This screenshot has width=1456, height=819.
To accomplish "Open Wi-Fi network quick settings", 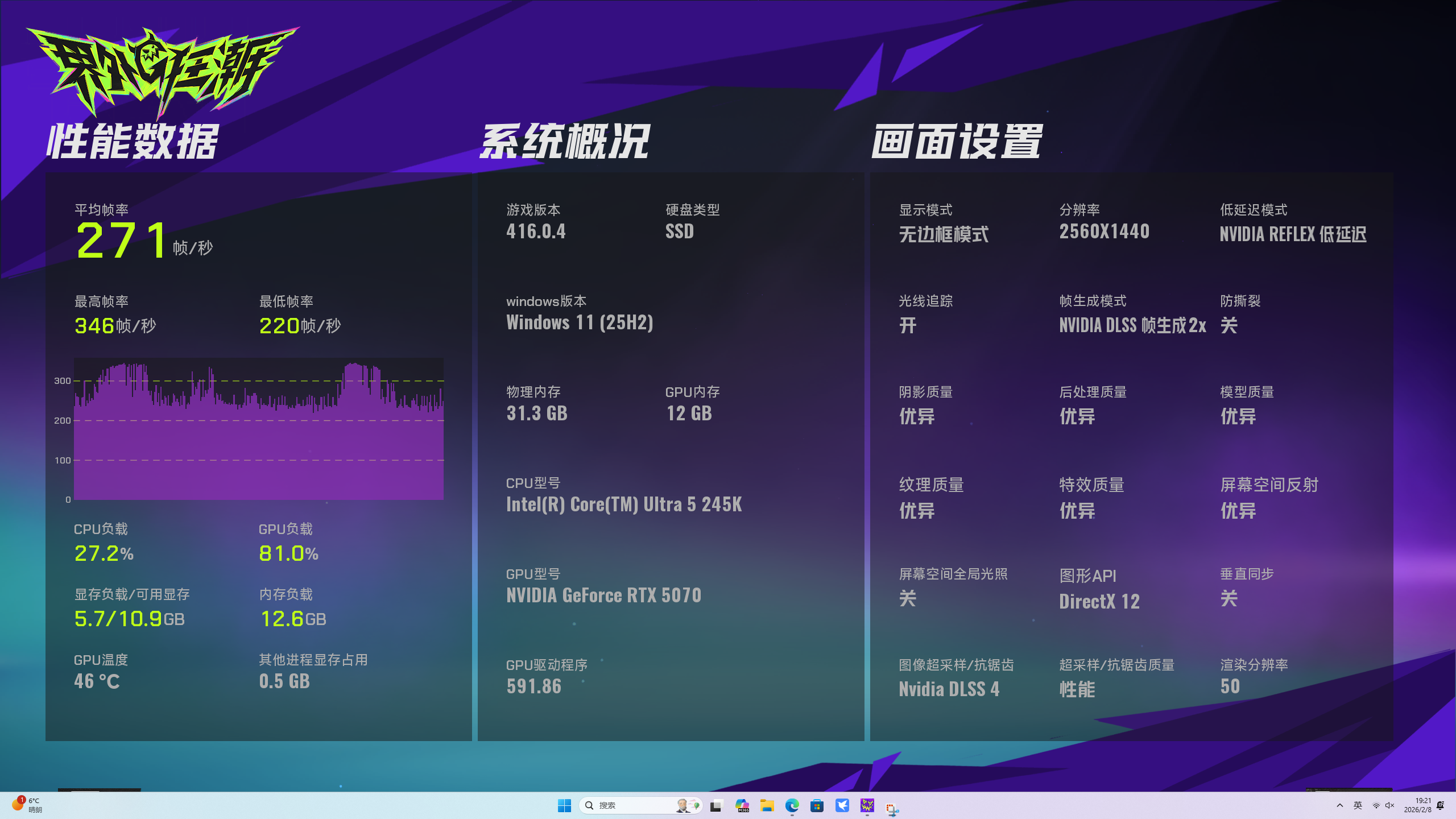I will coord(1376,805).
